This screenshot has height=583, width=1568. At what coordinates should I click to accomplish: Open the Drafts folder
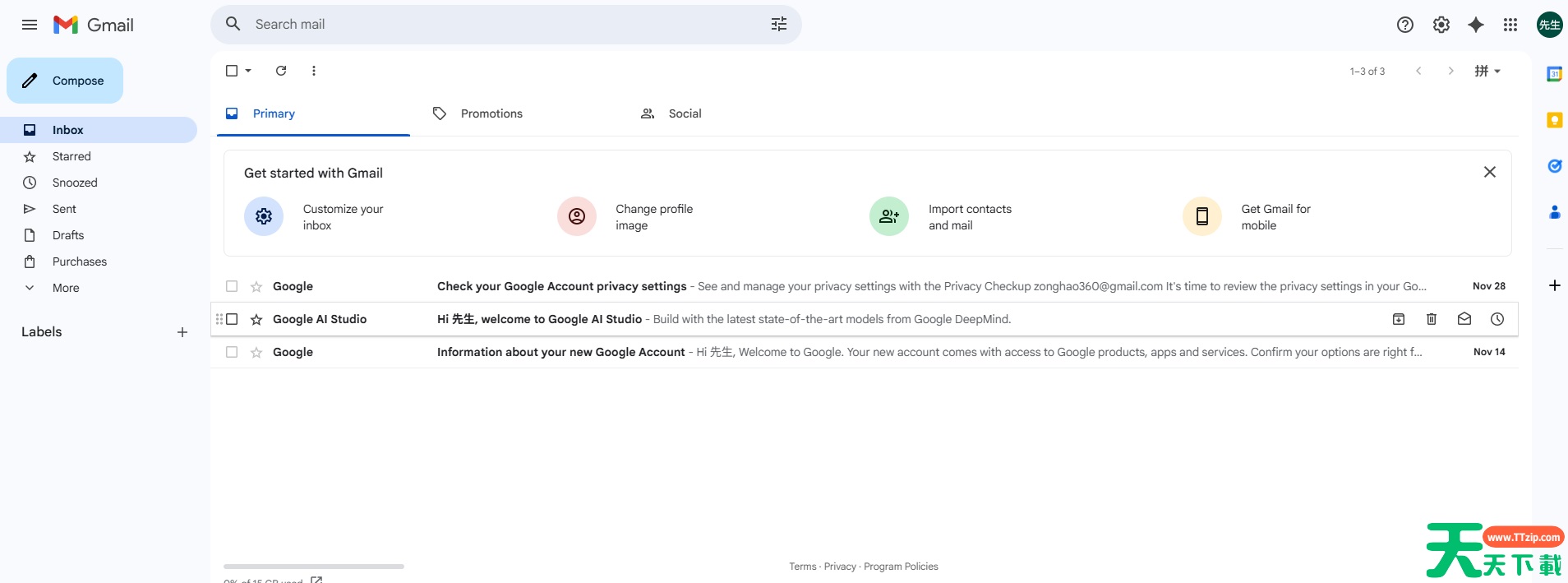click(x=99, y=235)
